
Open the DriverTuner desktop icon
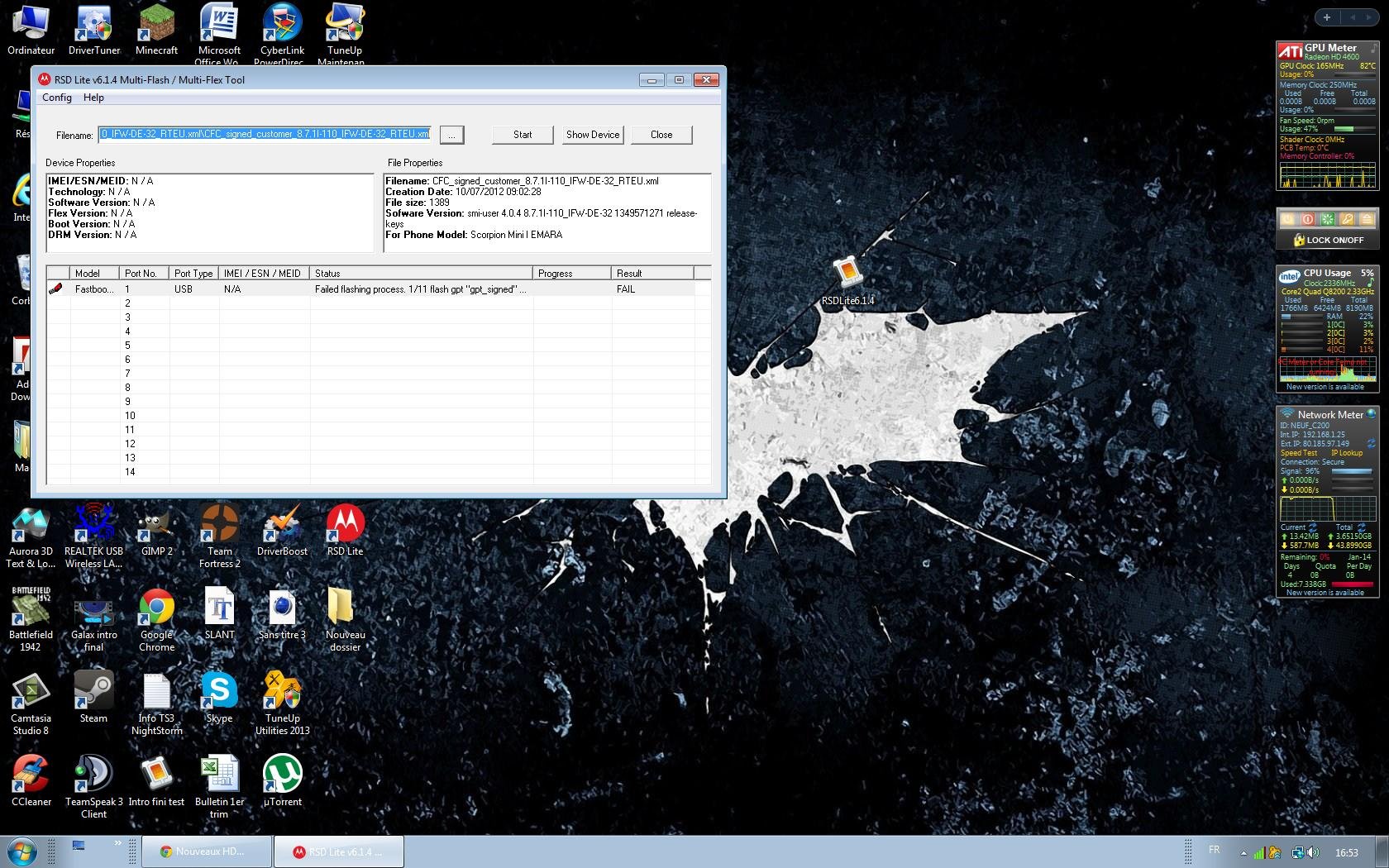pos(94,31)
